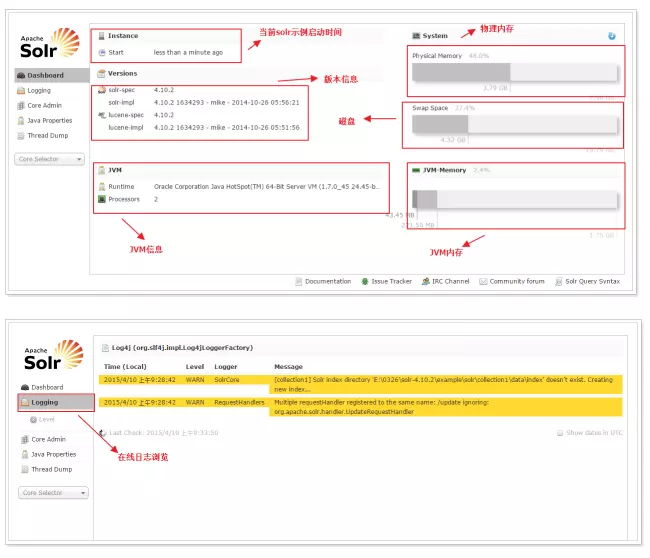Viewport: 650px width, 558px height.
Task: Click the Processors chip icon
Action: pos(102,199)
